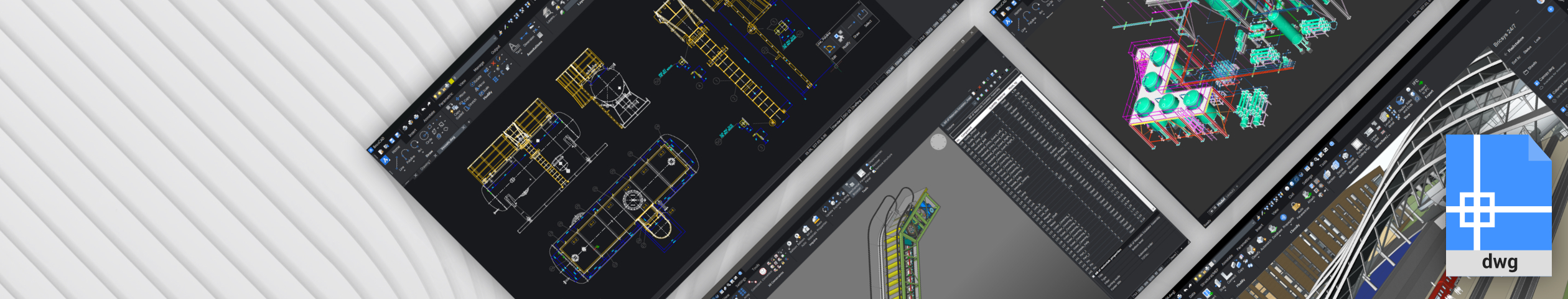Open the Bricsys 24/7 panel in the building window
The image size is (1568, 299).
click(1504, 35)
